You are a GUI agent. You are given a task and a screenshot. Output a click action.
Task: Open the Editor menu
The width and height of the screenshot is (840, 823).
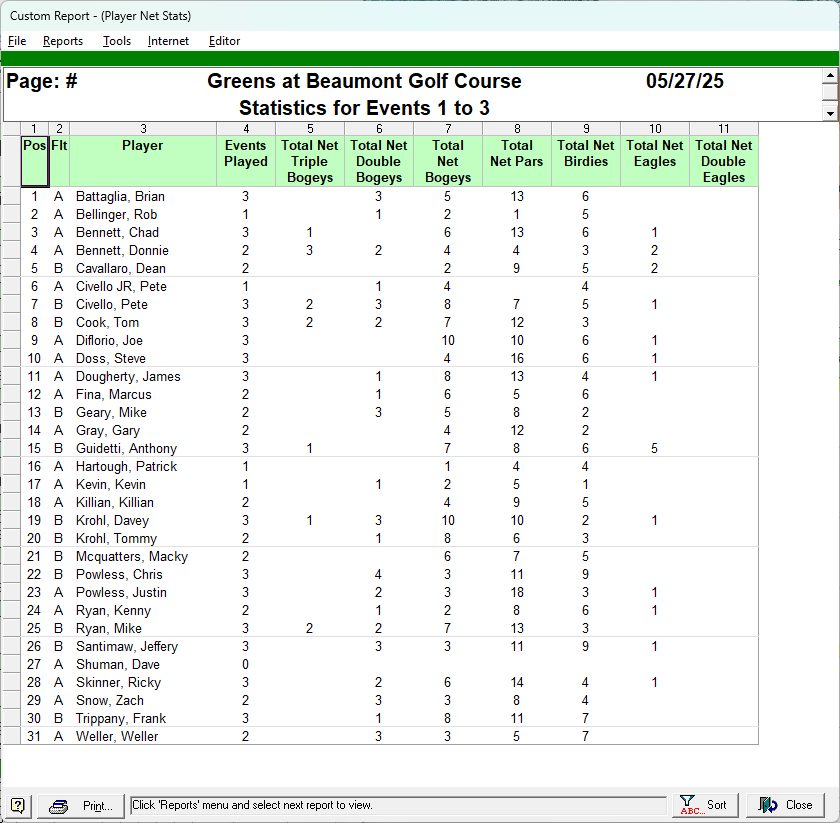tap(224, 41)
